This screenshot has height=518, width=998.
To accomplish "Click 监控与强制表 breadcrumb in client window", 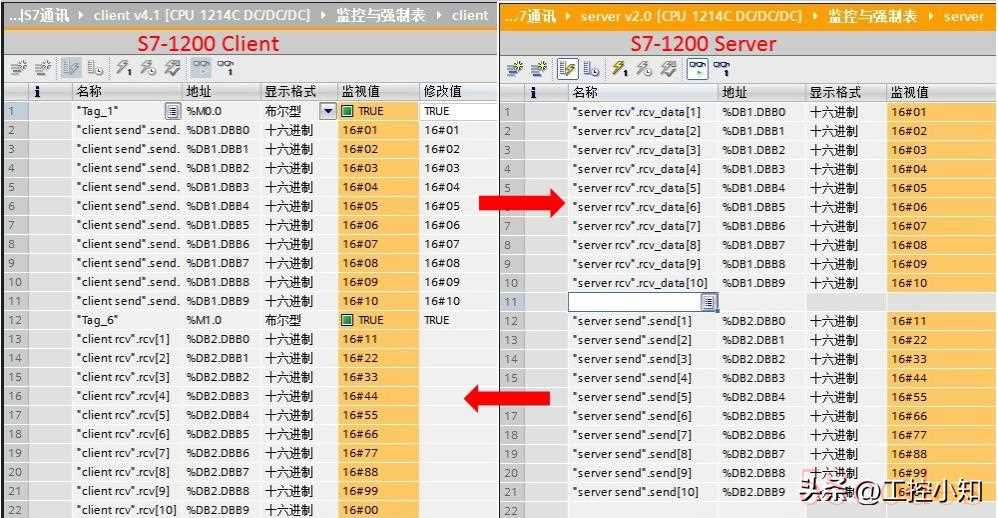I will 381,15.
